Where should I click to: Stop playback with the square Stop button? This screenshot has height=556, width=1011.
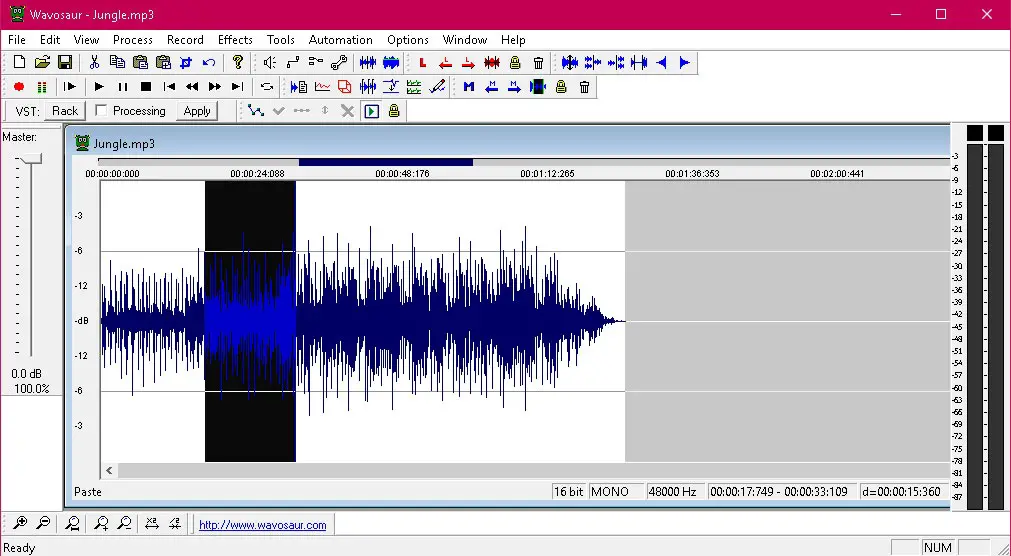pyautogui.click(x=146, y=87)
